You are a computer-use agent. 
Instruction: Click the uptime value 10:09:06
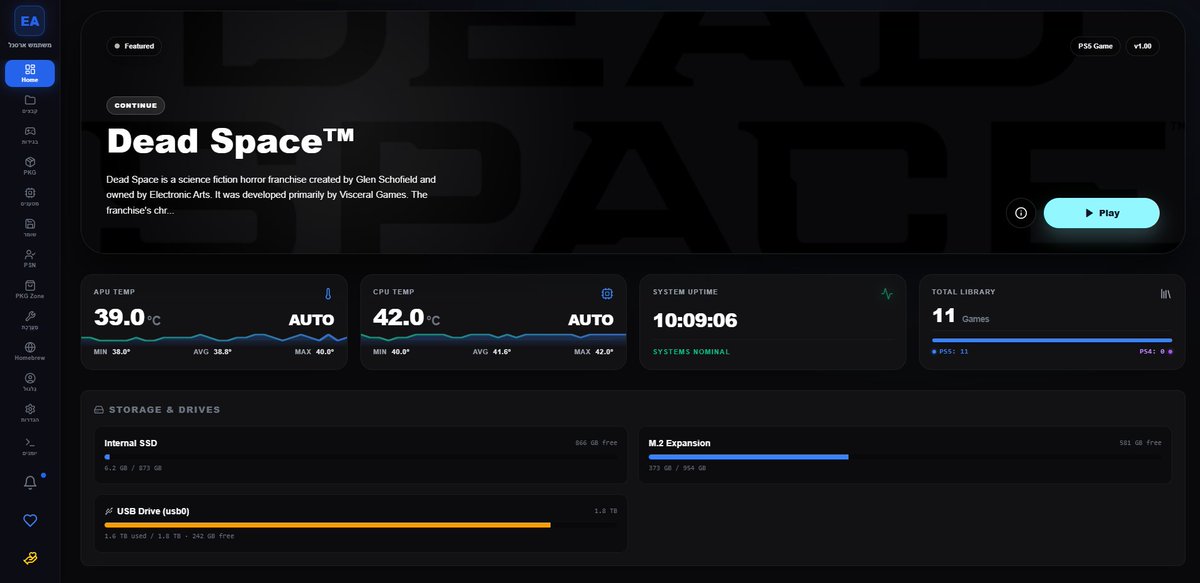coord(695,320)
